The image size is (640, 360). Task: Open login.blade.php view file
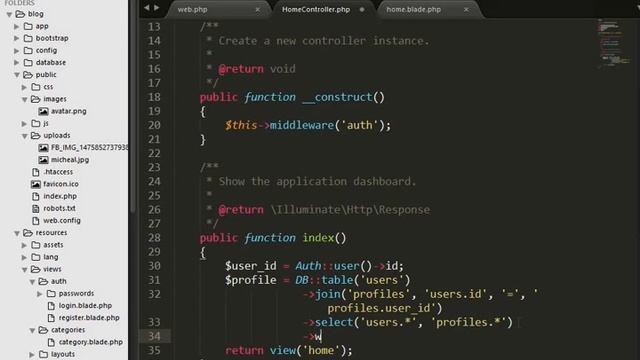85,306
